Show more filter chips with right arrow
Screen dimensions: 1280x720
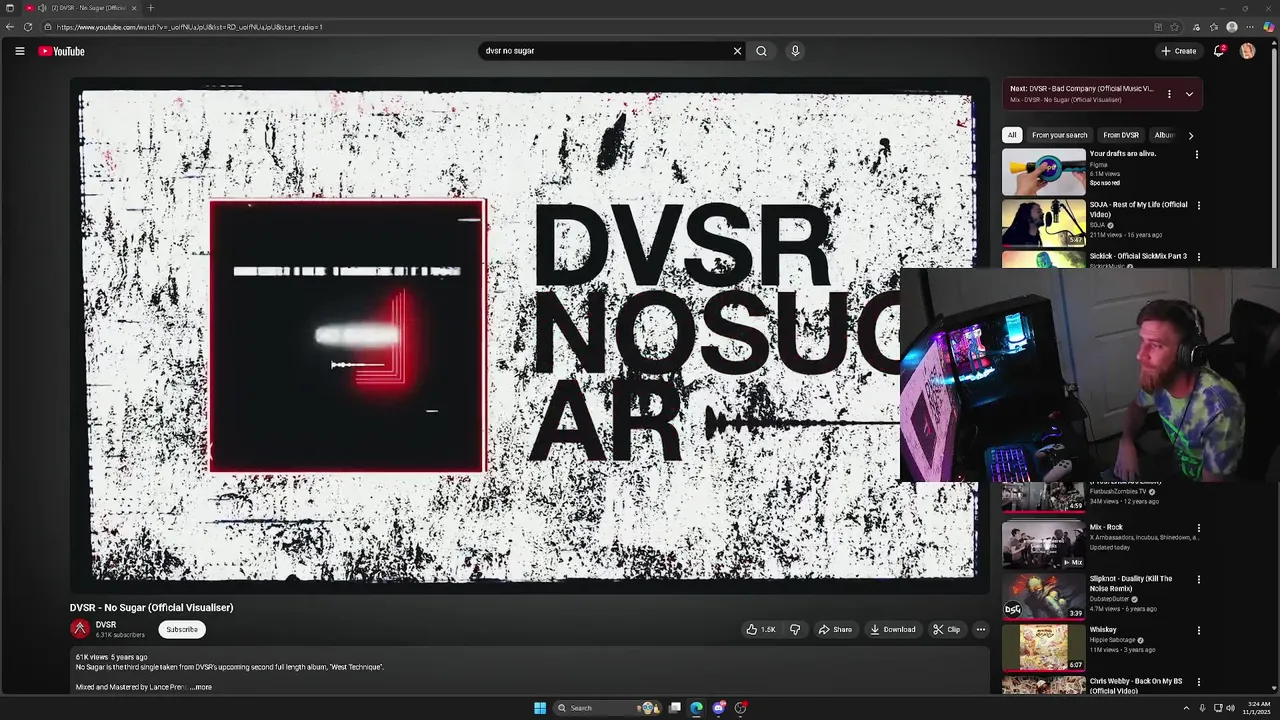(1190, 135)
